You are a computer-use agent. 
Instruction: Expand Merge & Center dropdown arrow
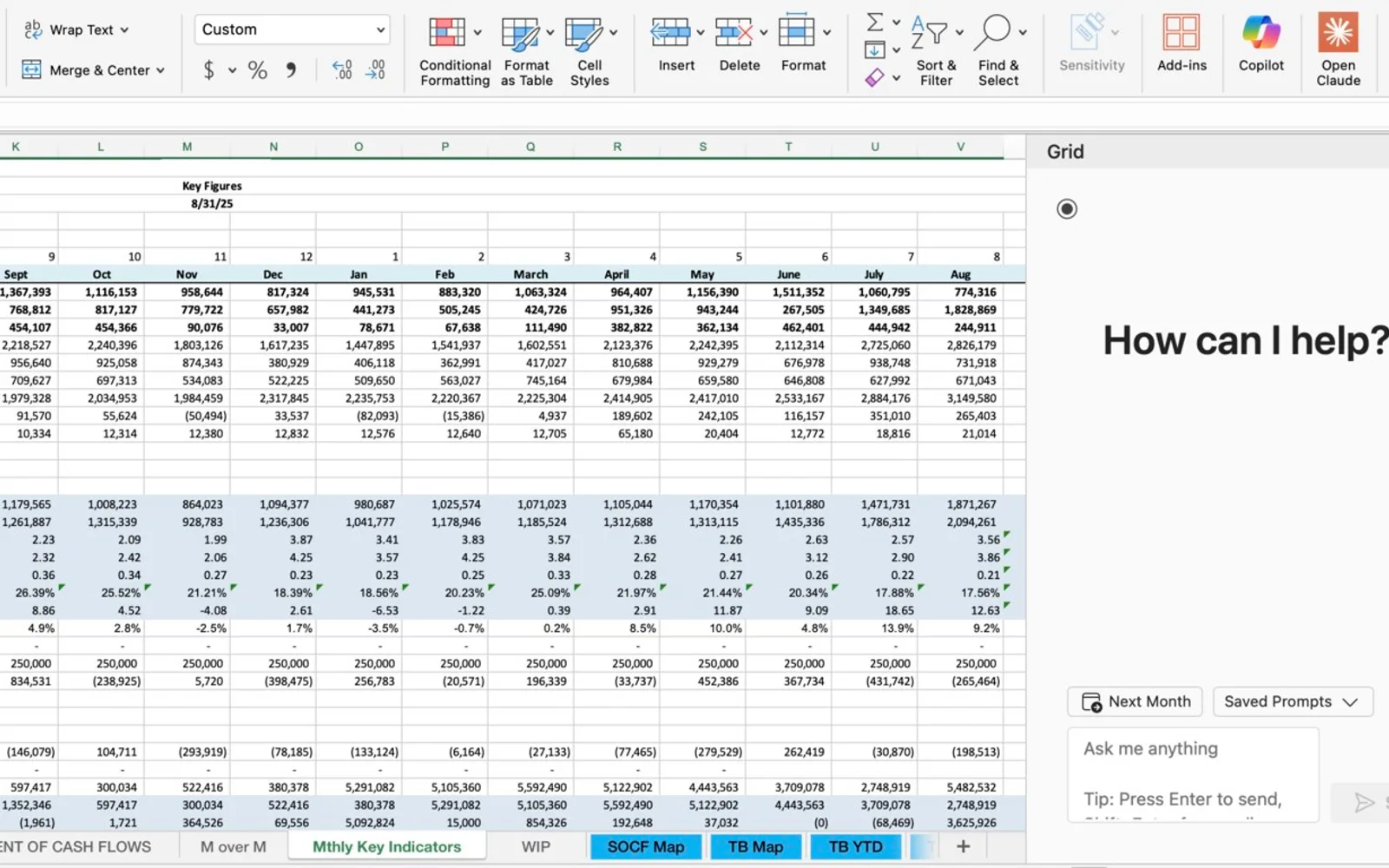(161, 71)
